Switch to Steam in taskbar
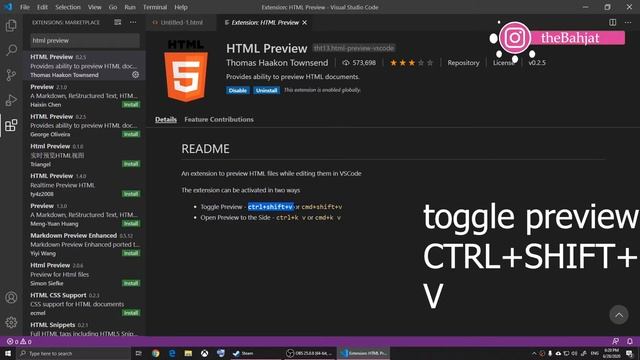Image resolution: width=640 pixels, height=360 pixels. click(255, 353)
